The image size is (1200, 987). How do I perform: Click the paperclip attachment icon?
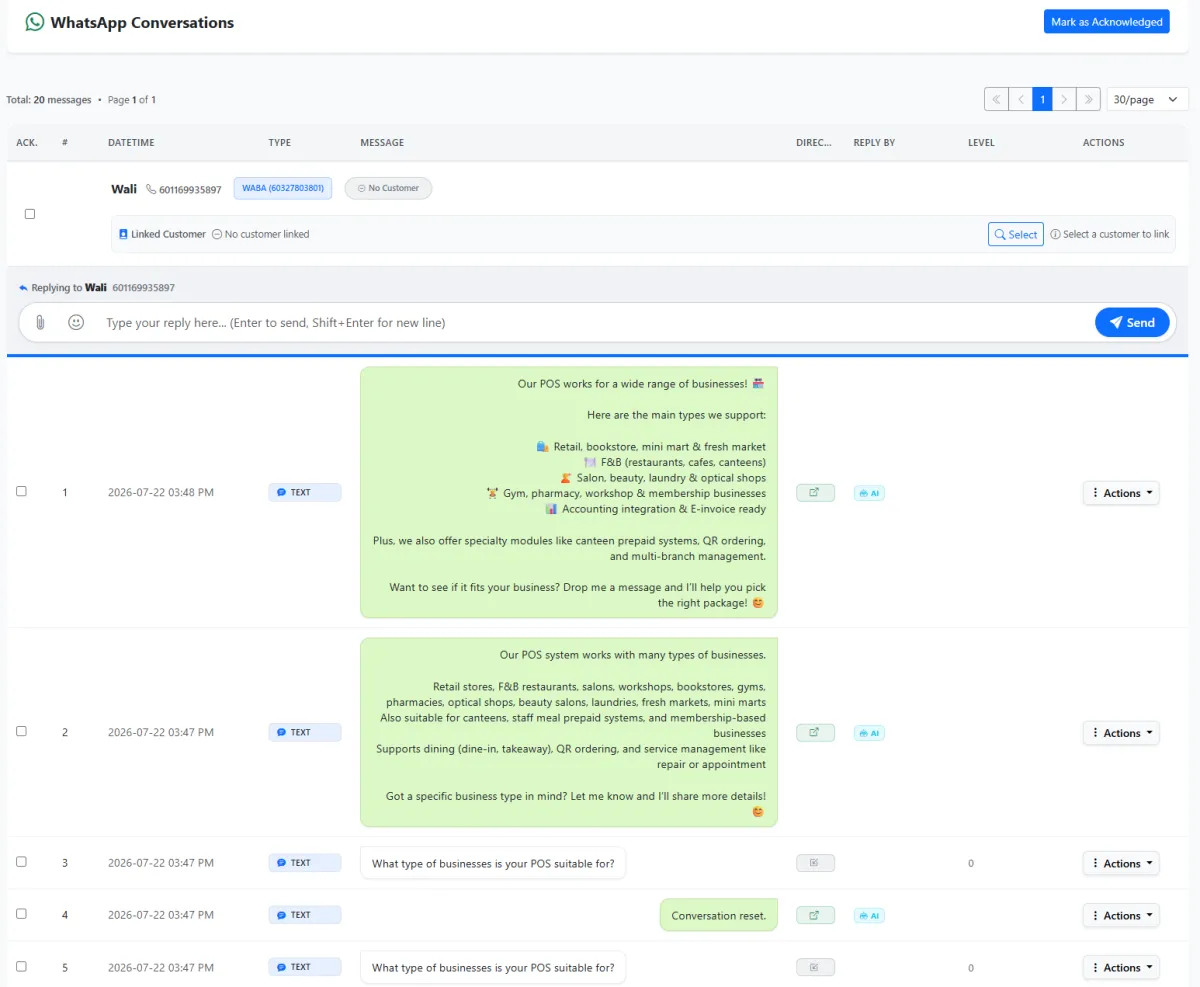click(x=40, y=322)
